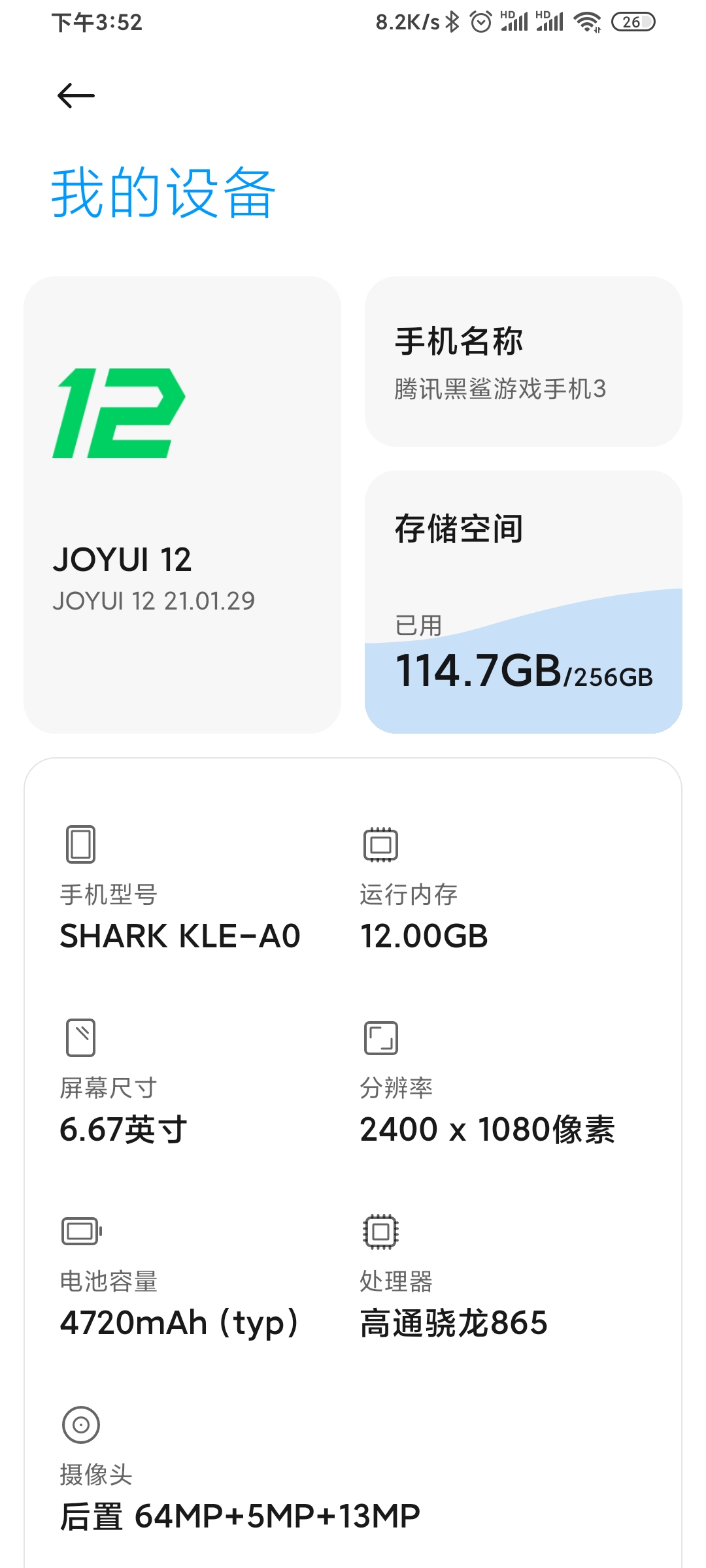Tap the 我的设备 page title
Viewport: 706px width, 1568px height.
click(163, 192)
